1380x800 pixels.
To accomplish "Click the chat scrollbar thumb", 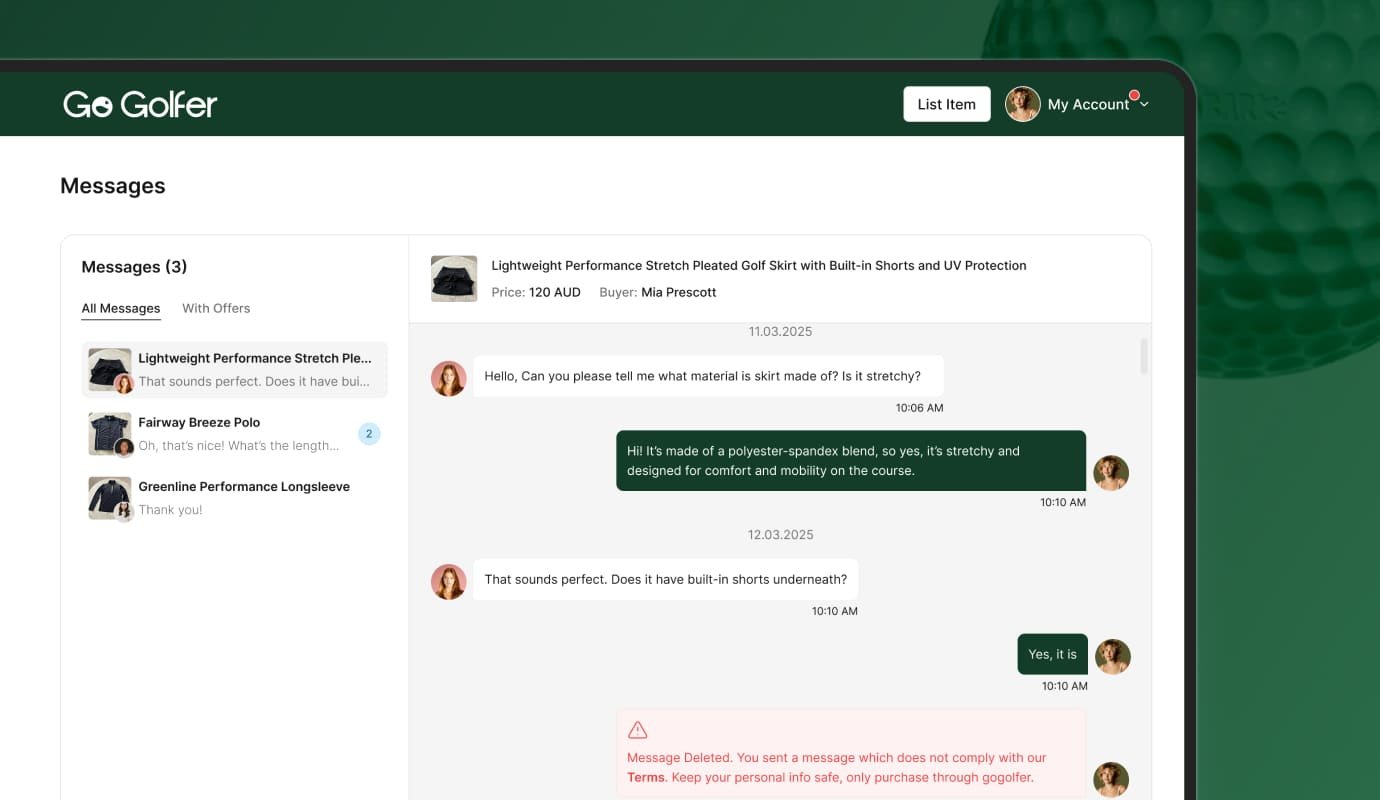I will pos(1144,356).
